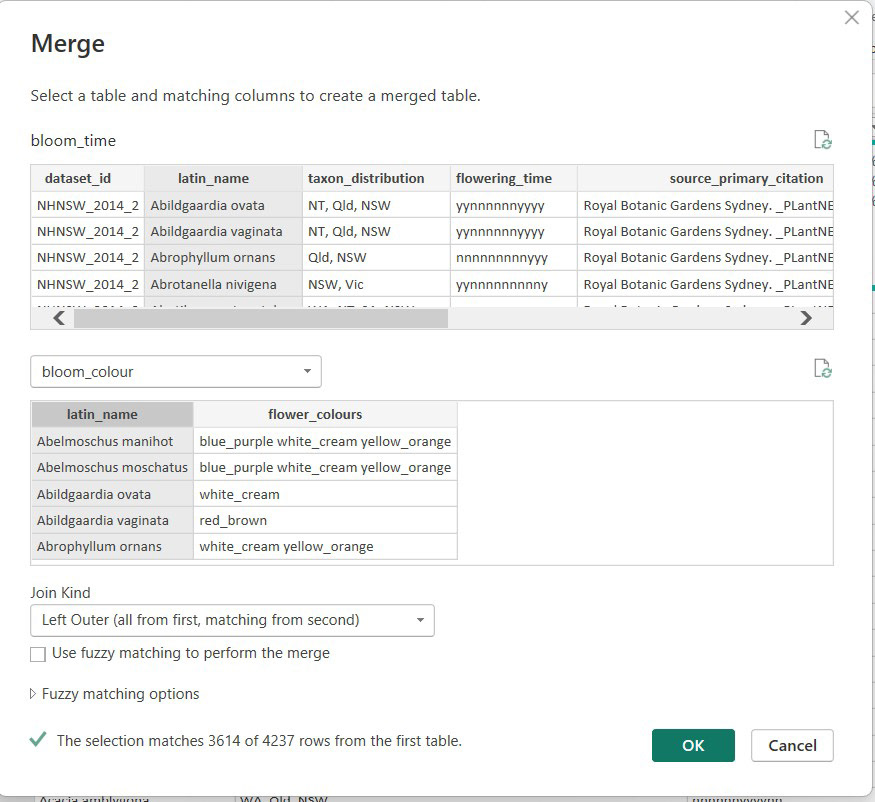Enable fuzzy matching checkbox
The image size is (875, 802).
coord(38,654)
